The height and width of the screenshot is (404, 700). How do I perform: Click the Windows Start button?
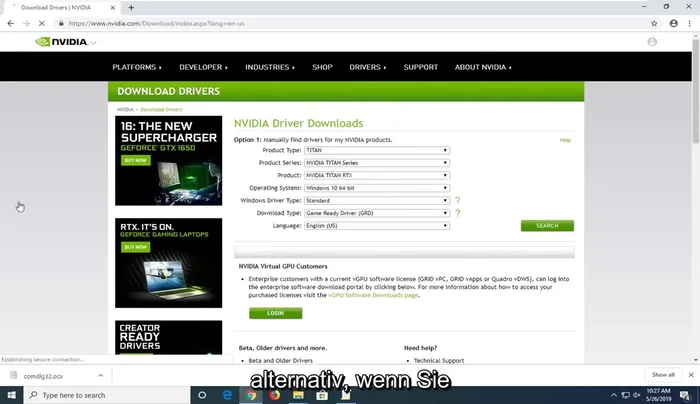11,395
